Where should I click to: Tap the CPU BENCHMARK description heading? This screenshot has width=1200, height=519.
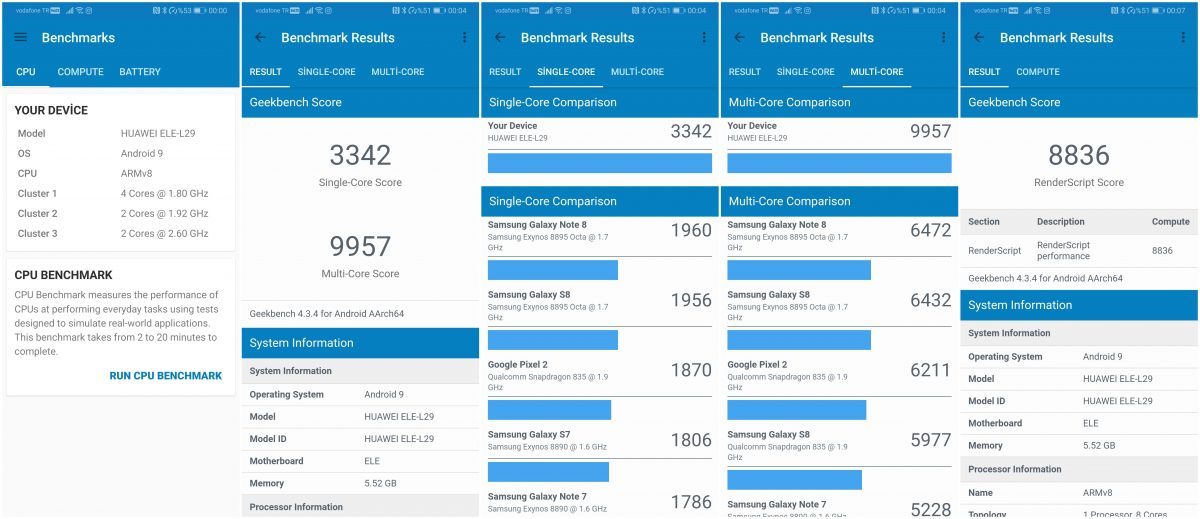[63, 275]
